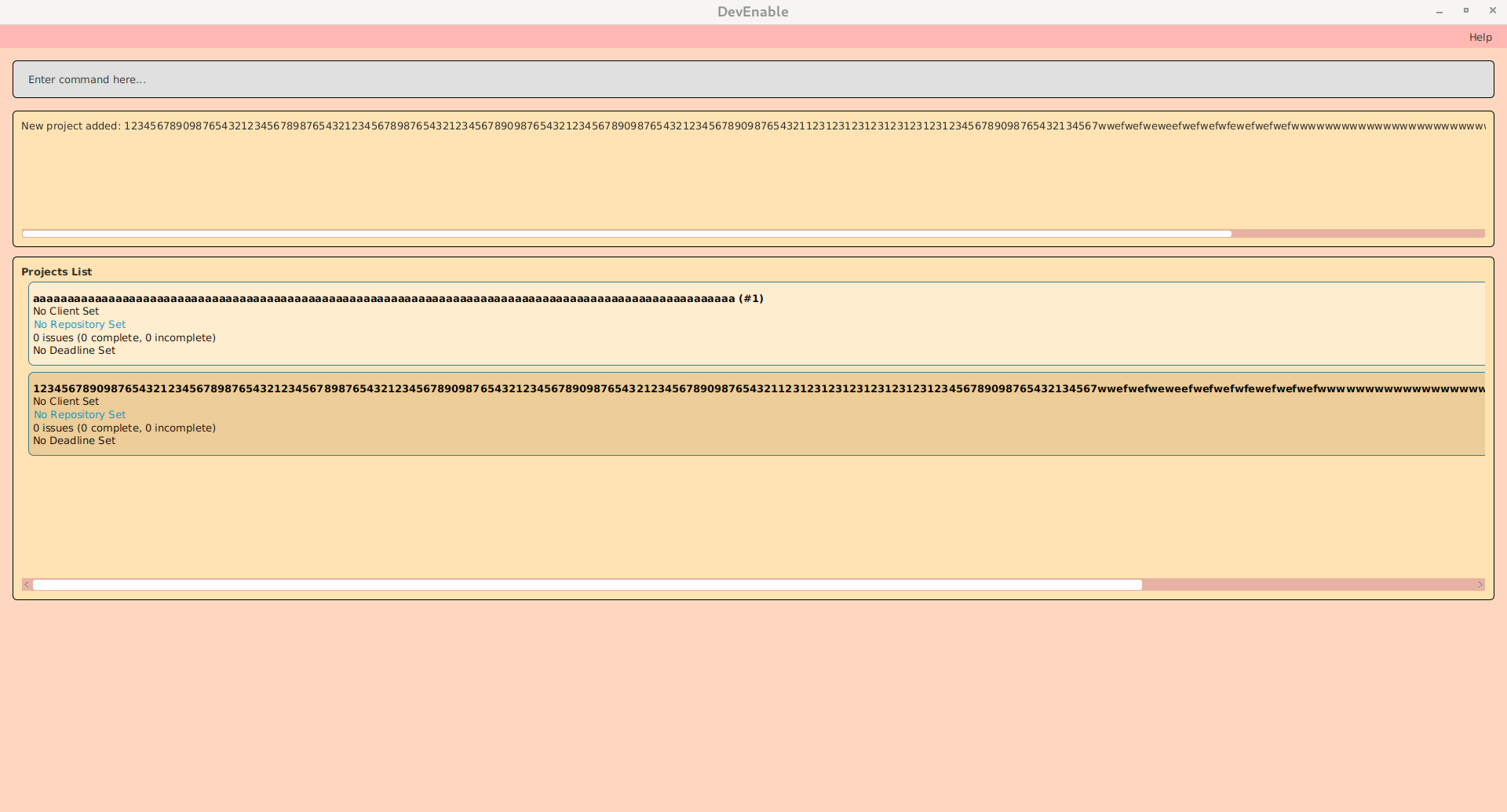
Task: Click 'No Deadline Set' in project #1
Action: (74, 350)
